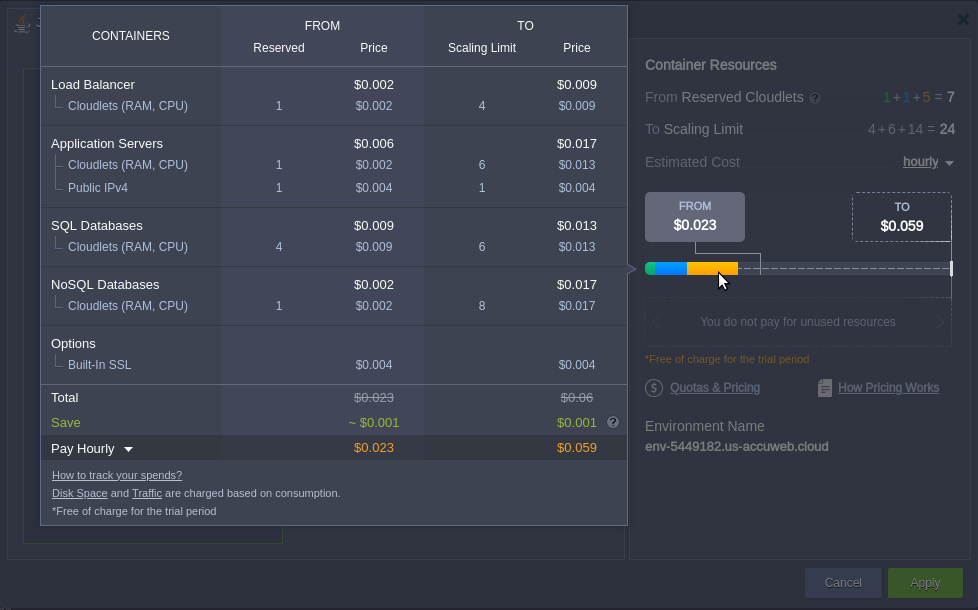Click the document icon beside How Pricing Works
The height and width of the screenshot is (610, 978).
(x=825, y=387)
